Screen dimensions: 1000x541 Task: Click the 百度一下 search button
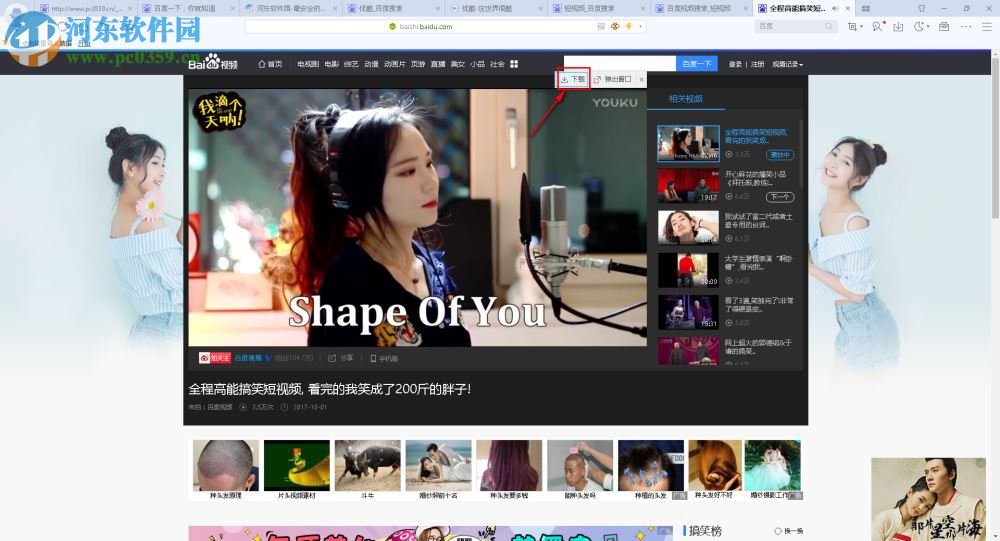pyautogui.click(x=696, y=64)
